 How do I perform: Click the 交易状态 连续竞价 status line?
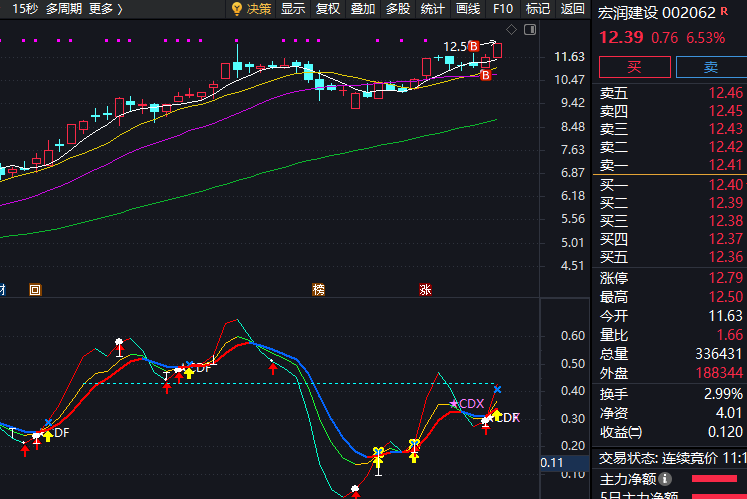(672, 458)
